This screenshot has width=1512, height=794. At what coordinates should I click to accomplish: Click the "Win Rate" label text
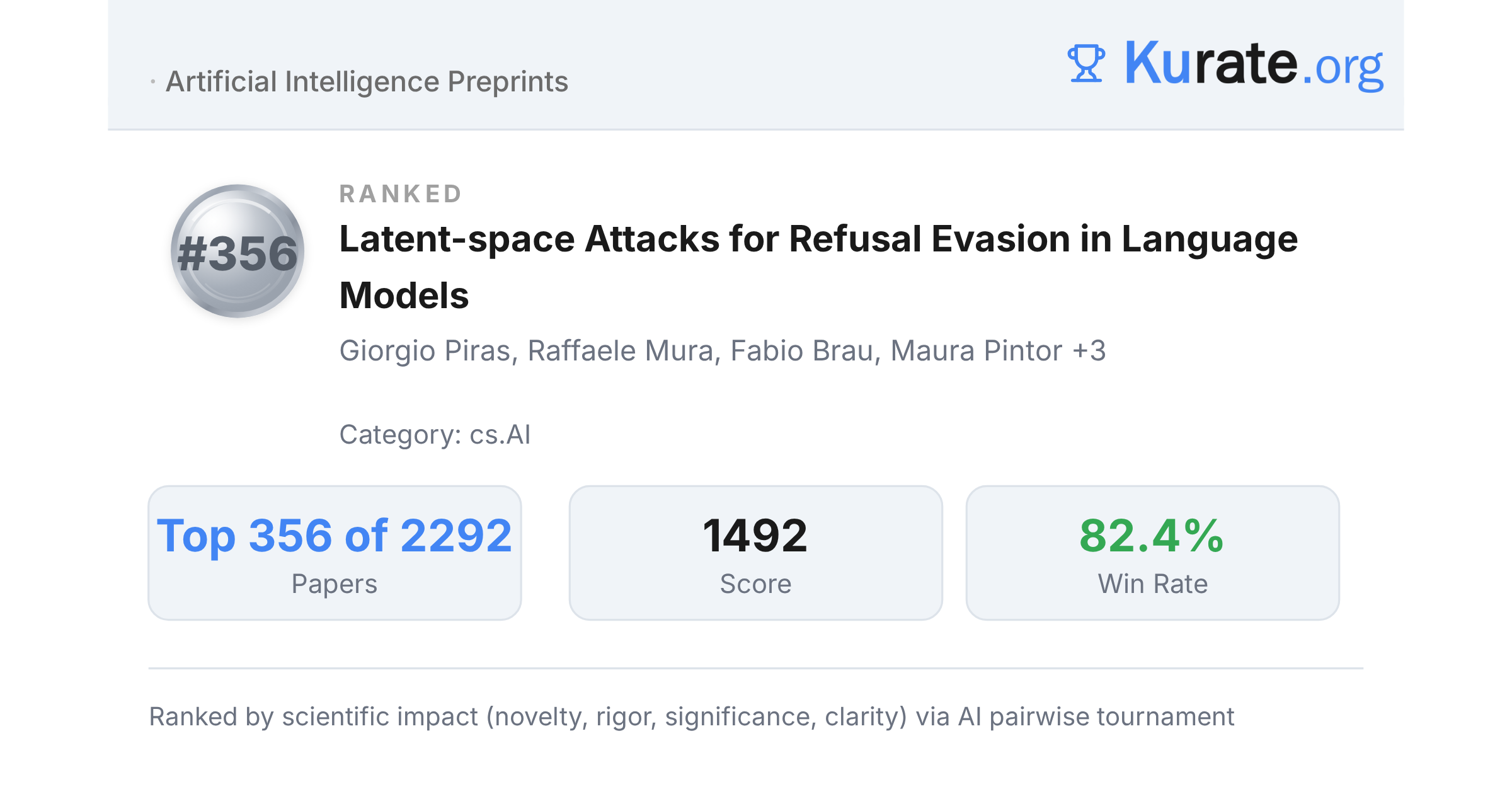[1153, 584]
